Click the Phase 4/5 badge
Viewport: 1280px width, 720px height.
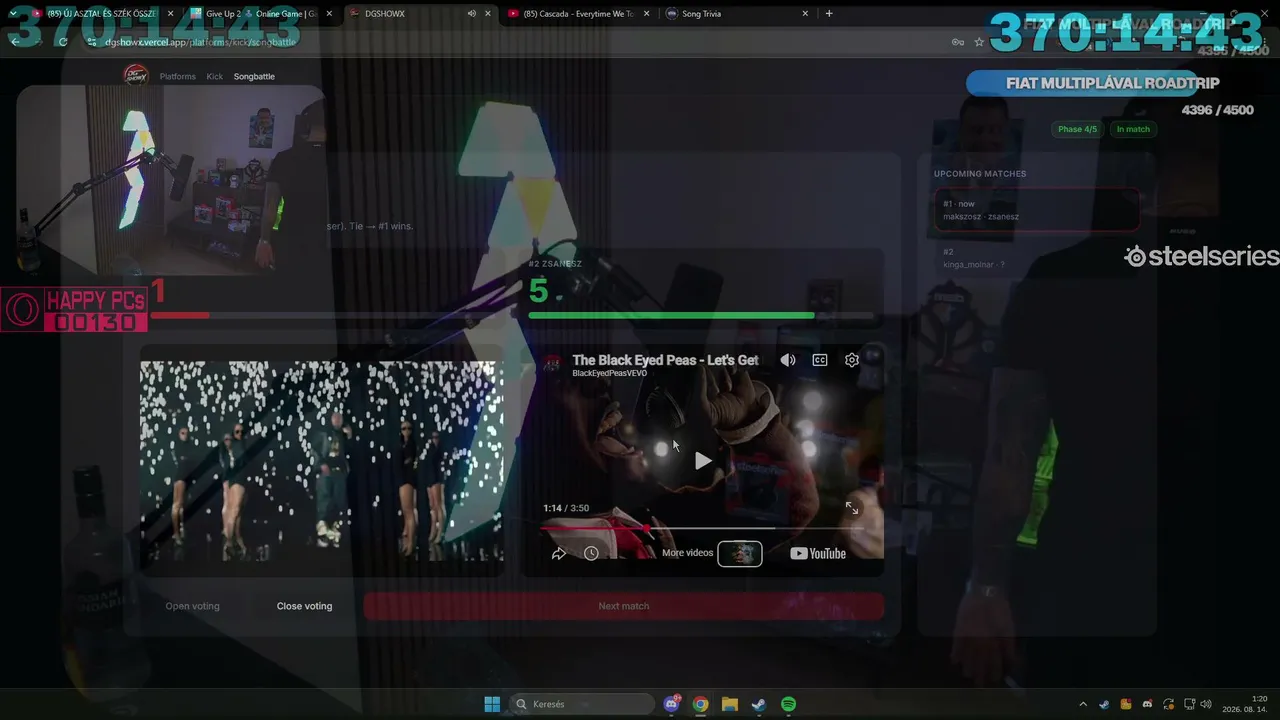[x=1077, y=129]
